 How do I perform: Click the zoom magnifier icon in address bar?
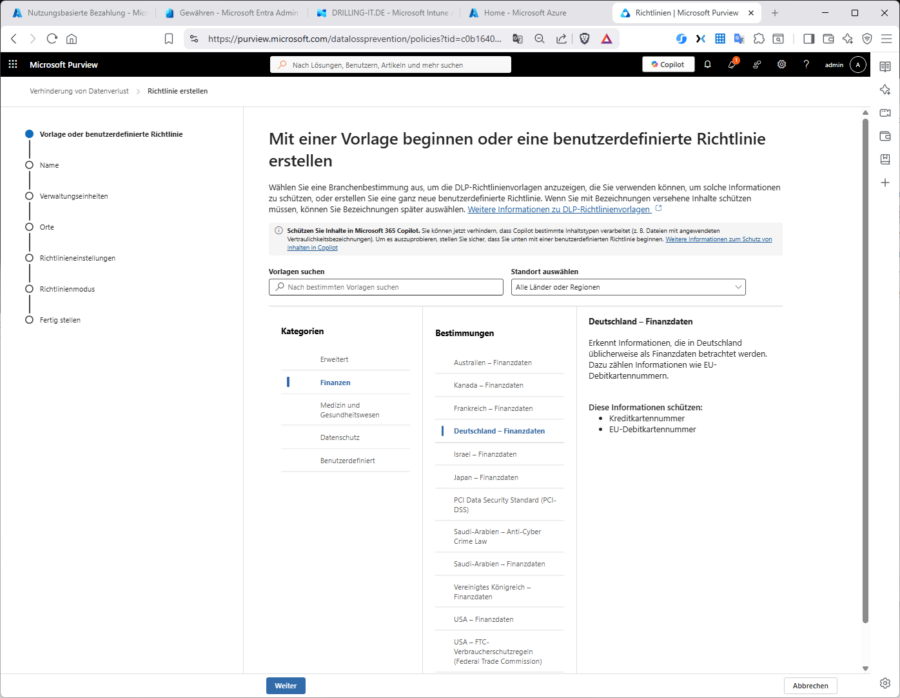tap(539, 38)
